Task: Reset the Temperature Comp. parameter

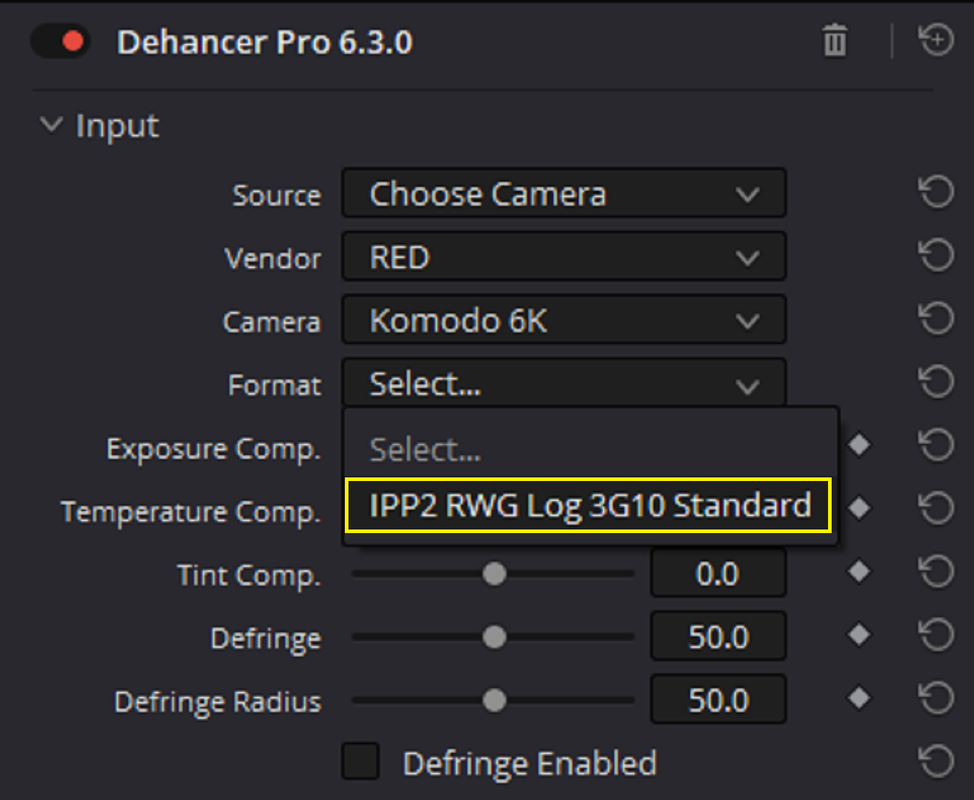Action: (936, 509)
